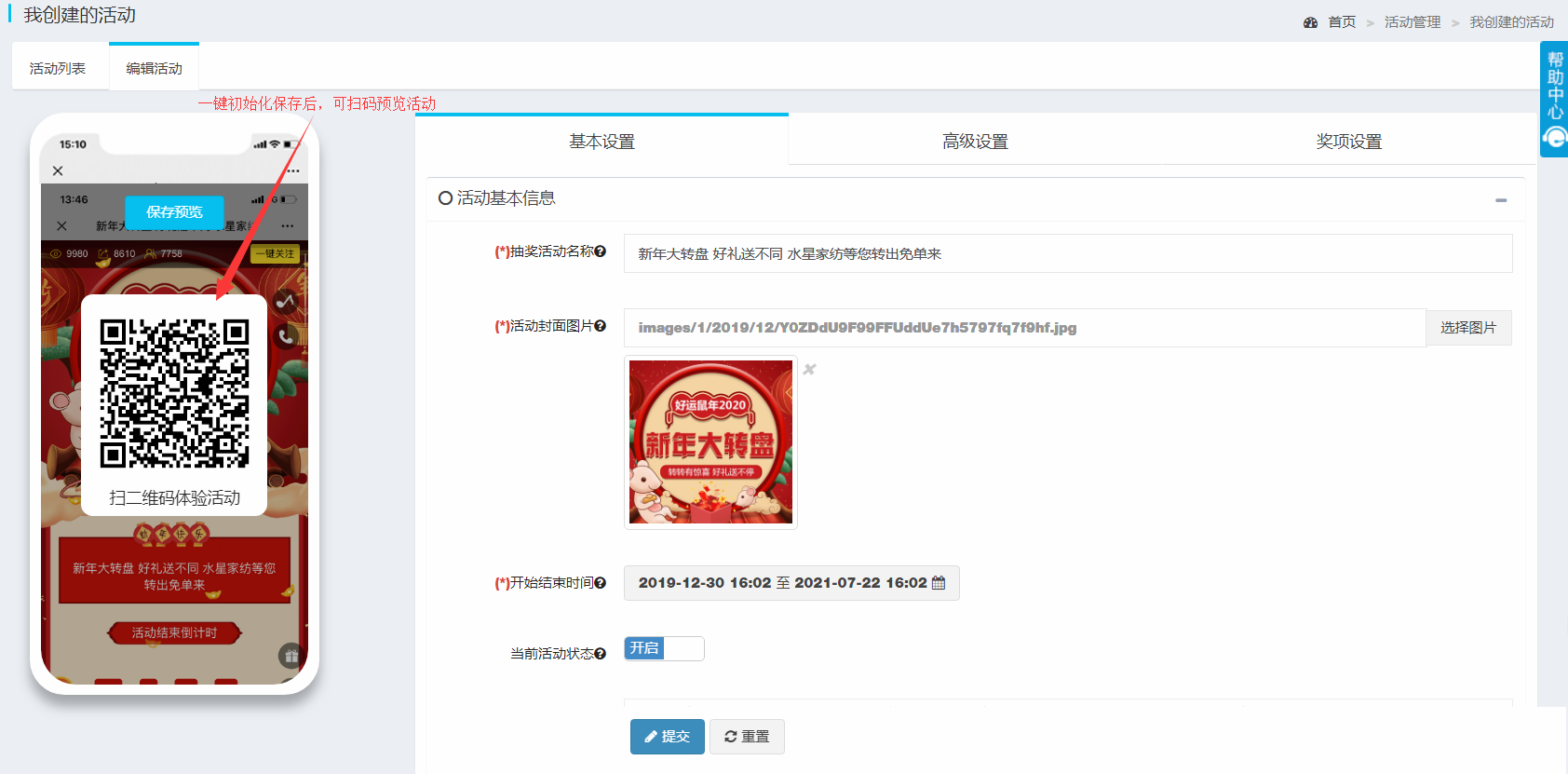Image resolution: width=1568 pixels, height=774 pixels.
Task: Toggle the 开启 activity status switch
Action: pos(664,648)
